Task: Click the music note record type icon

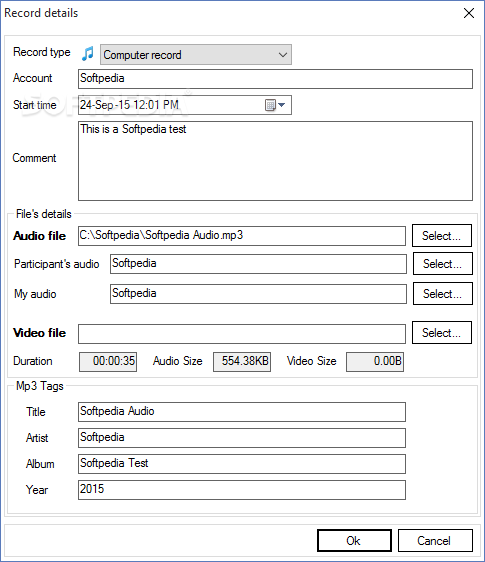Action: (x=87, y=54)
